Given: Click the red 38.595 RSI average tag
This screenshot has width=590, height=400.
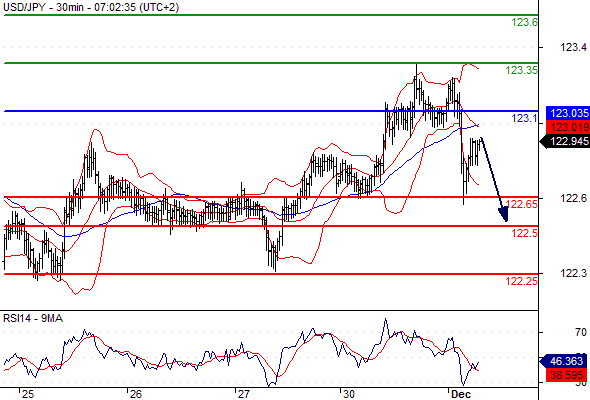Looking at the screenshot, I should [566, 375].
